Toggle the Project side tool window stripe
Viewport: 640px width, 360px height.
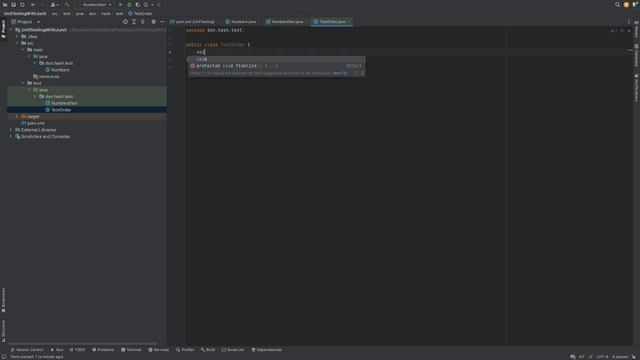pos(3,29)
